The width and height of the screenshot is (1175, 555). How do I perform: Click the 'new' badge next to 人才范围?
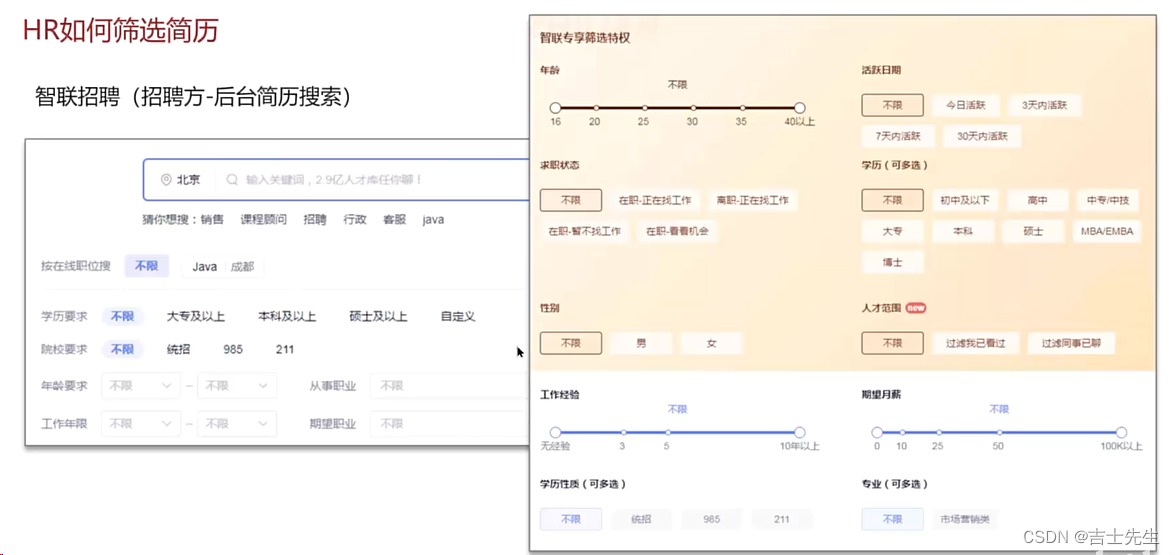916,308
